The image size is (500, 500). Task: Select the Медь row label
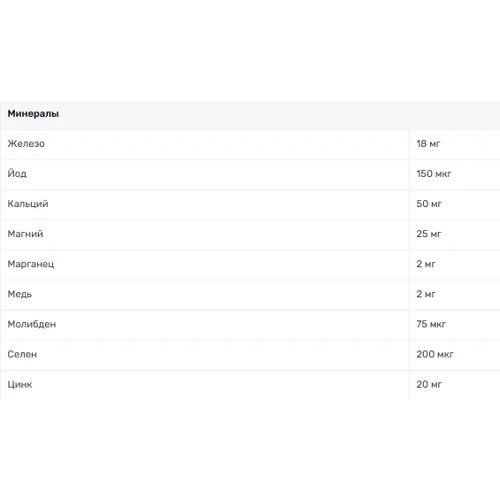pos(20,294)
